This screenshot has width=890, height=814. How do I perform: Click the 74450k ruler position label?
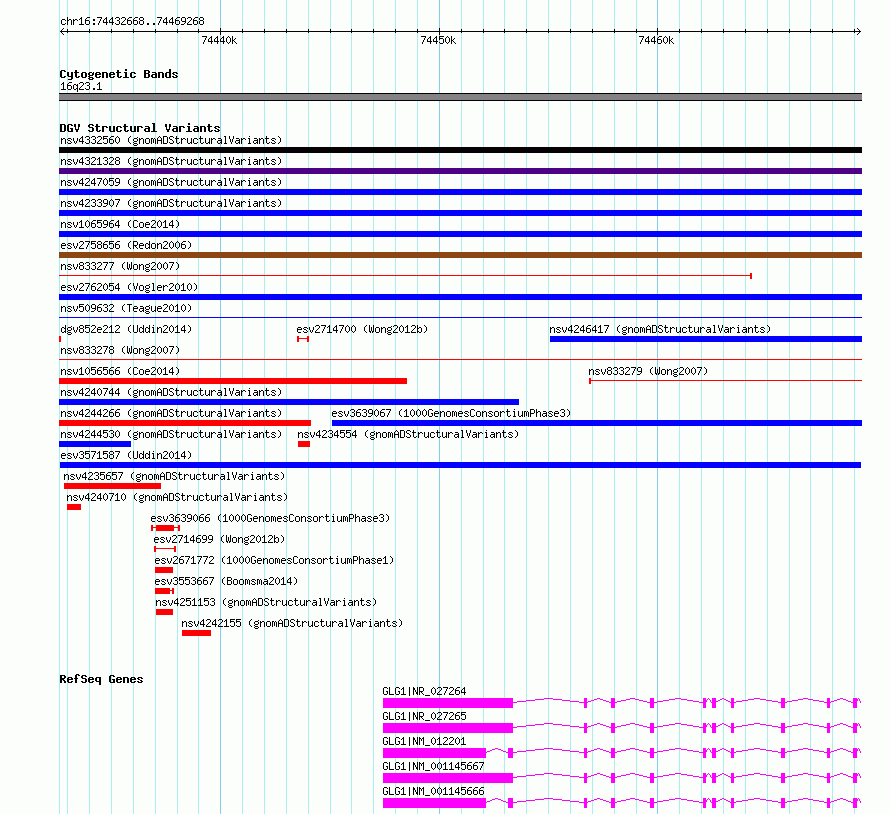pyautogui.click(x=438, y=40)
